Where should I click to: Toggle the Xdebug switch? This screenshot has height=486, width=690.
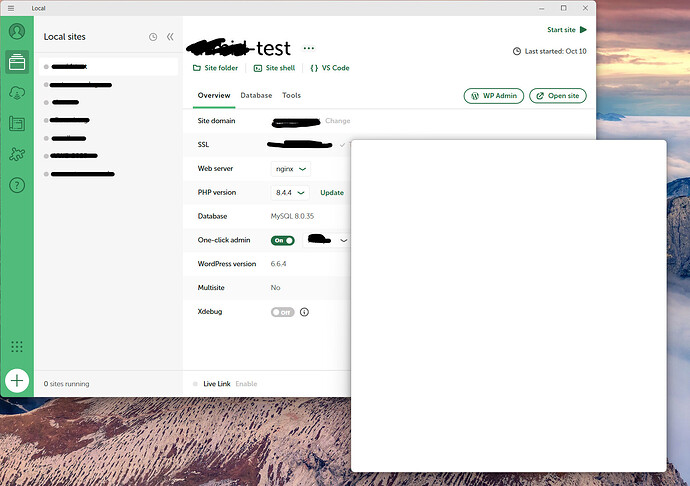[x=283, y=312]
